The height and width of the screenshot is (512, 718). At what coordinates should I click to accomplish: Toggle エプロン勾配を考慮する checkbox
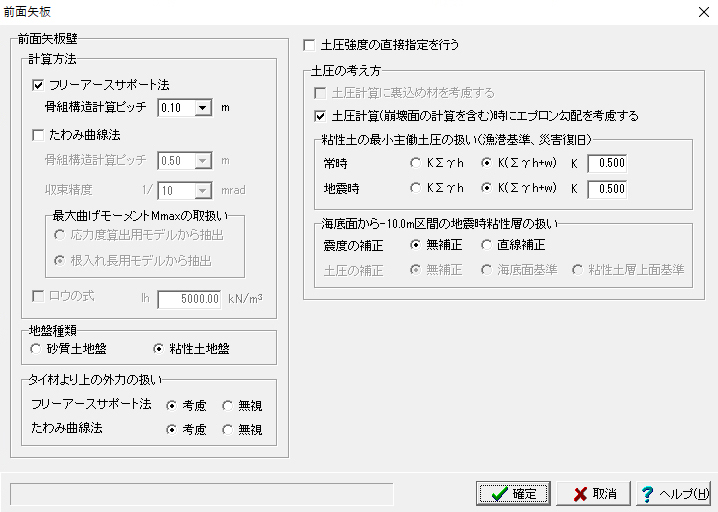pyautogui.click(x=320, y=116)
